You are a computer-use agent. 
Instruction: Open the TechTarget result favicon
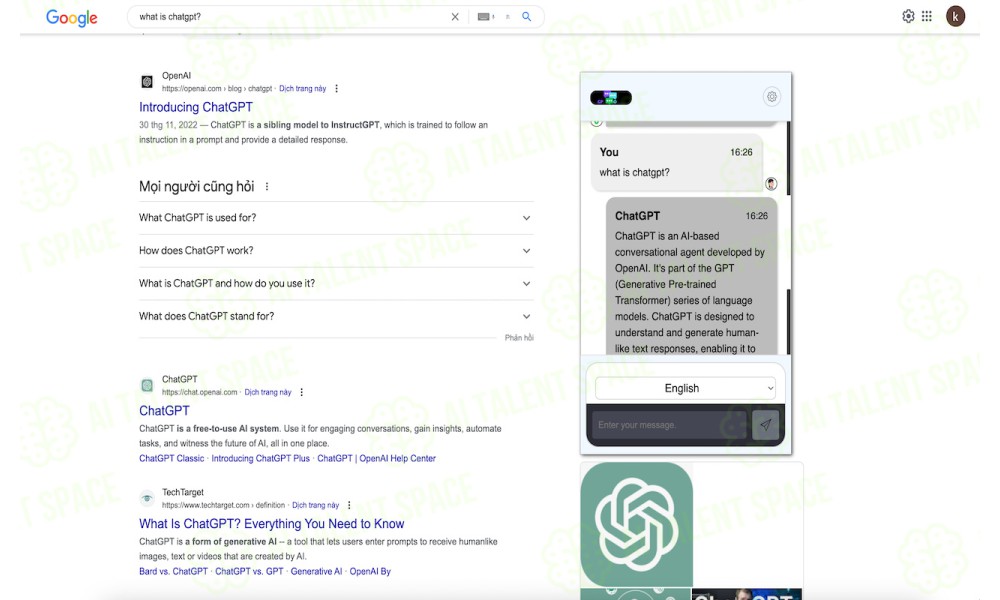(x=147, y=498)
